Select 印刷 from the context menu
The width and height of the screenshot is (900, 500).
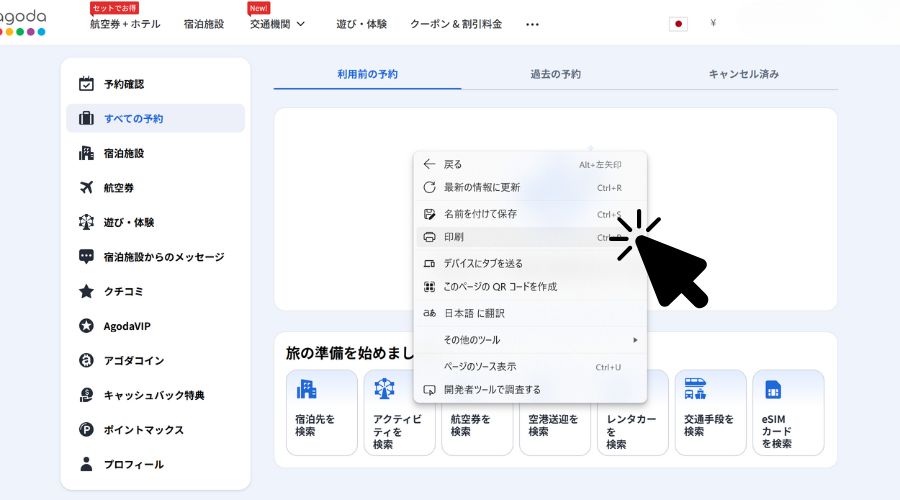click(x=454, y=238)
